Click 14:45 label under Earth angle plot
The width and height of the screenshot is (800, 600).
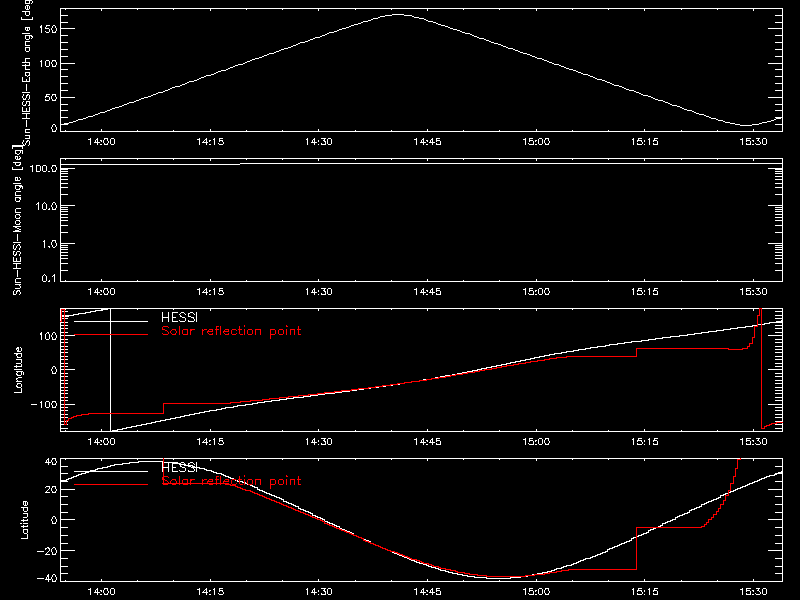click(x=428, y=142)
